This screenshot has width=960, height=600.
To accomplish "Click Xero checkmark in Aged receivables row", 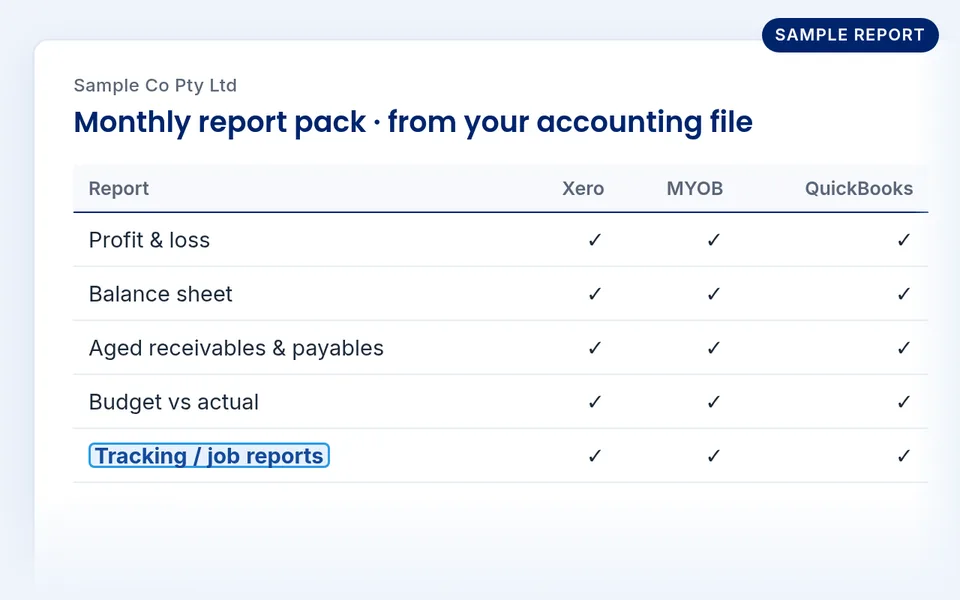I will (x=595, y=348).
